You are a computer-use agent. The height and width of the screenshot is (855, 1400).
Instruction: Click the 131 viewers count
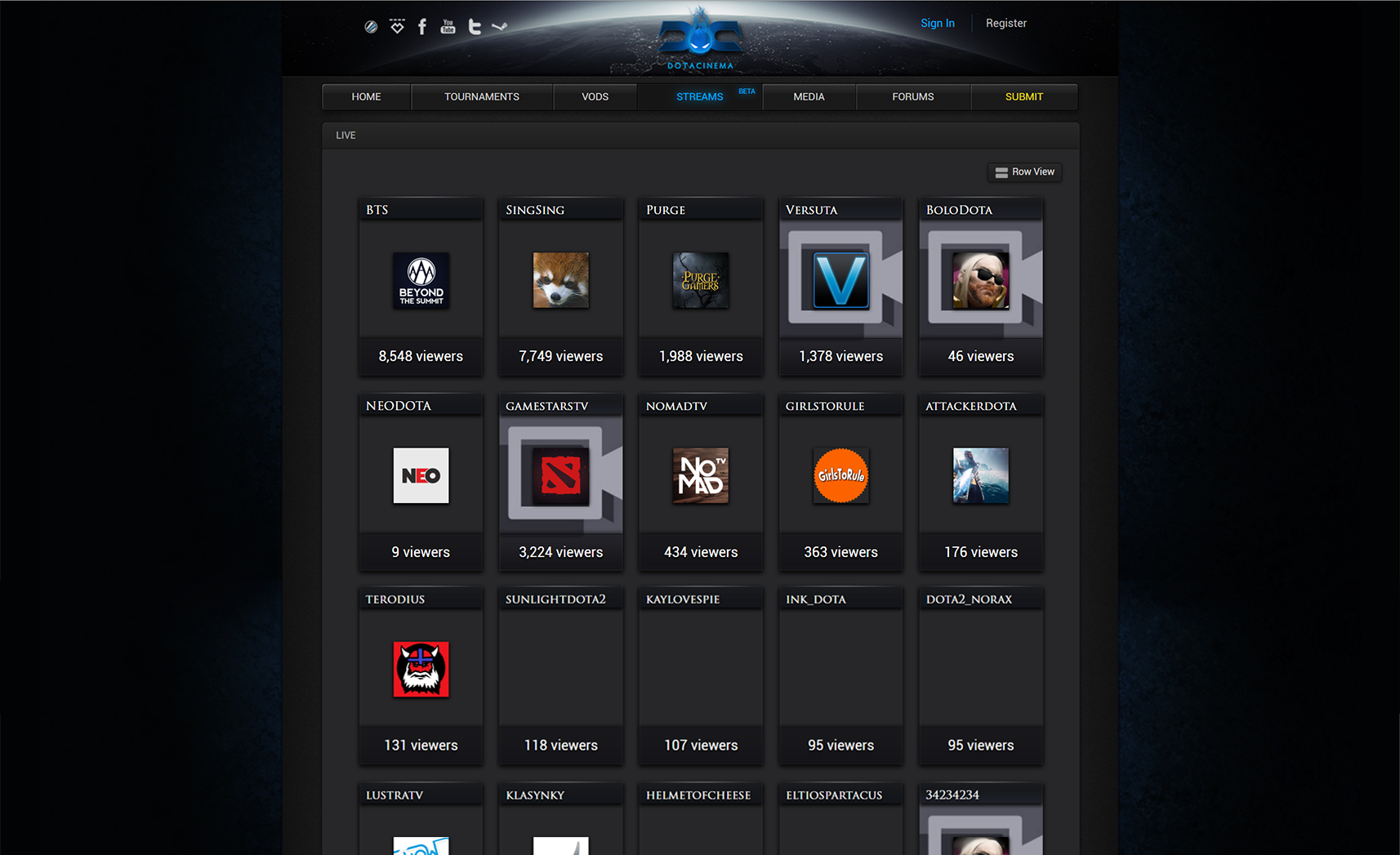click(x=421, y=746)
